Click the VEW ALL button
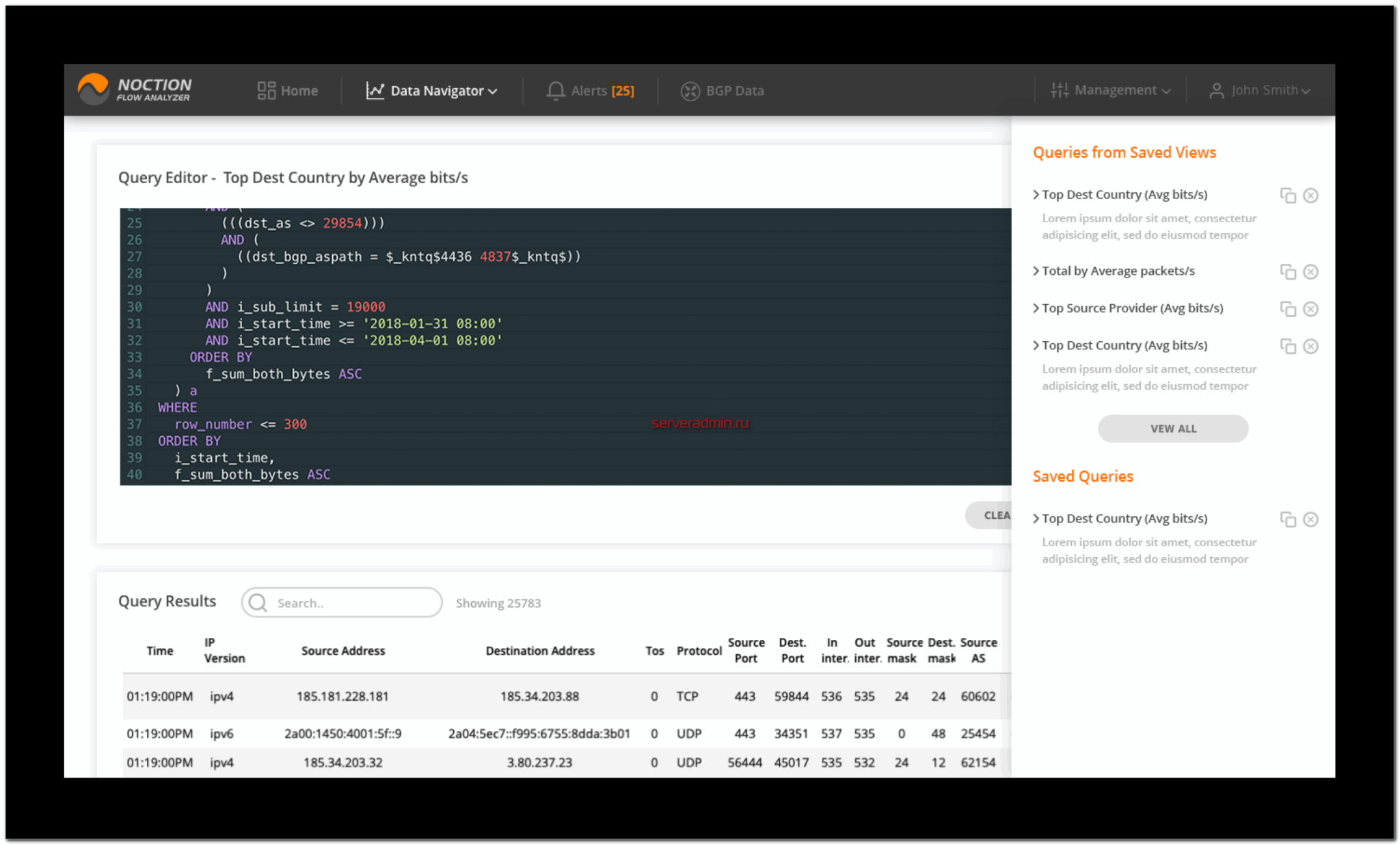 pyautogui.click(x=1173, y=428)
